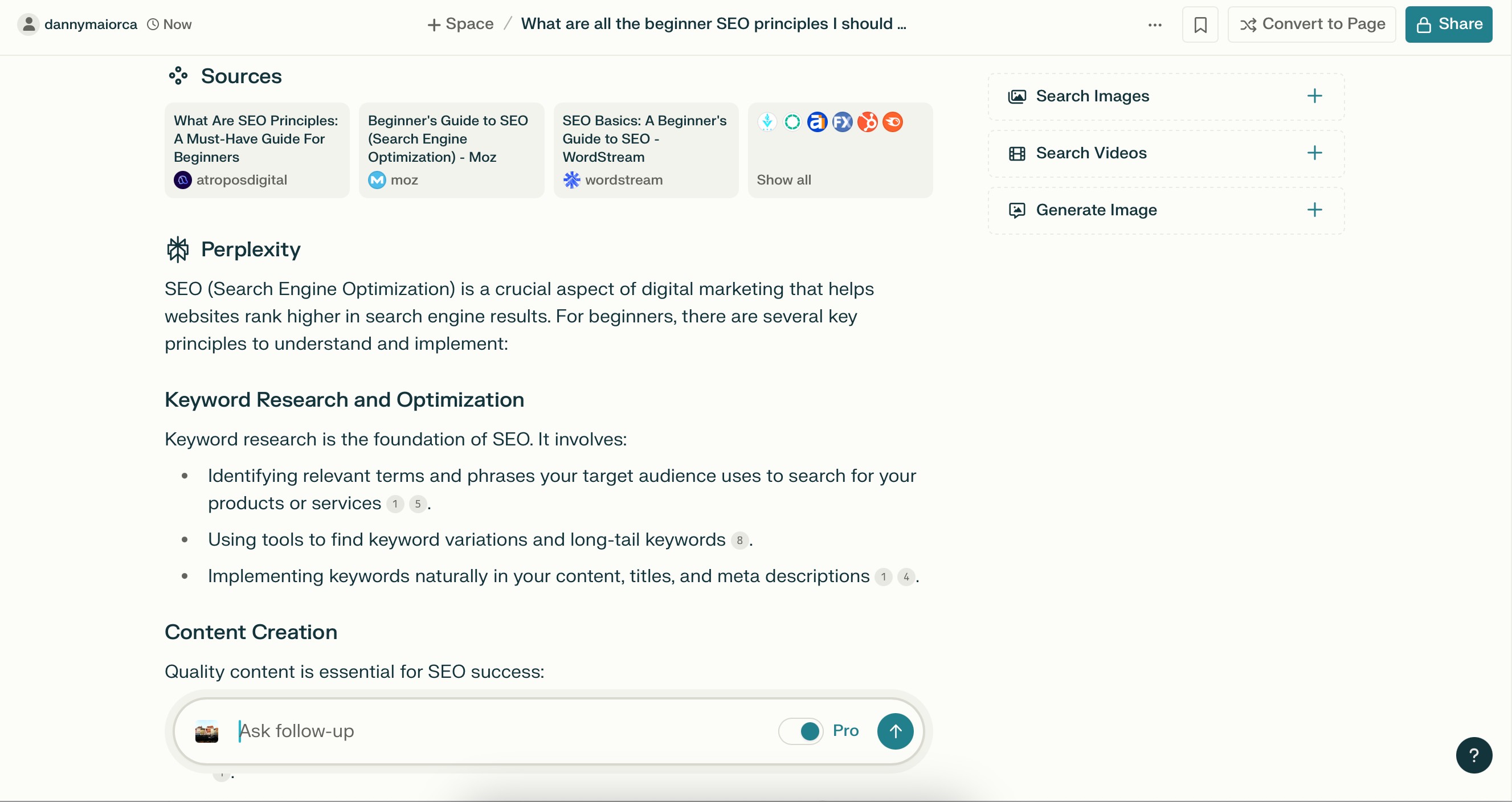Screen dimensions: 1512x802
Task: Add thread to a Space
Action: pos(460,24)
